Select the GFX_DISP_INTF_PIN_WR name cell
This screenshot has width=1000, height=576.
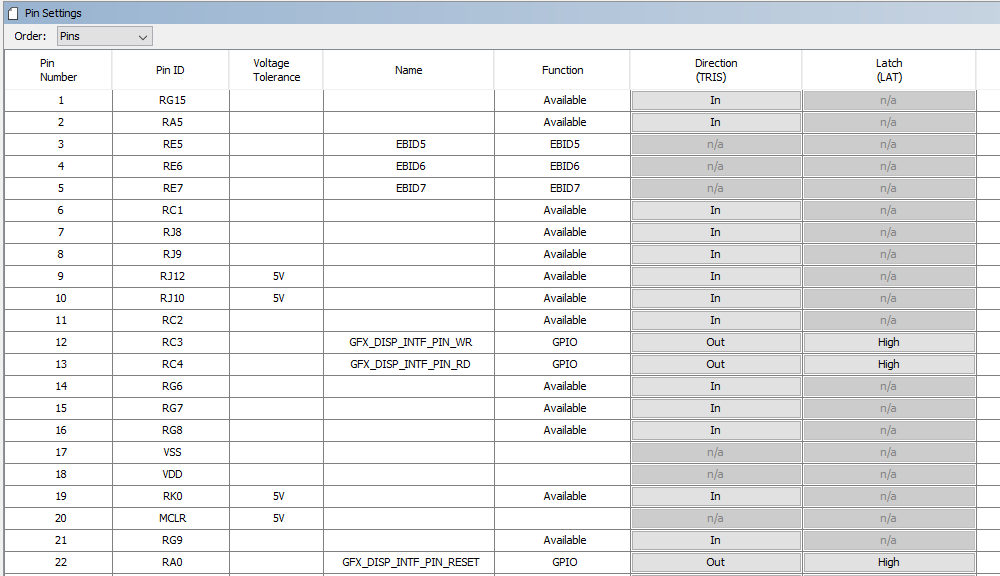pos(409,343)
